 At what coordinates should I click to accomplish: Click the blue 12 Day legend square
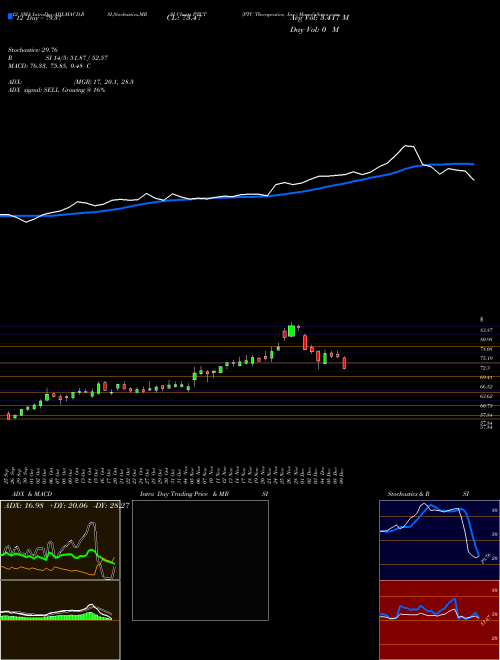point(11,17)
